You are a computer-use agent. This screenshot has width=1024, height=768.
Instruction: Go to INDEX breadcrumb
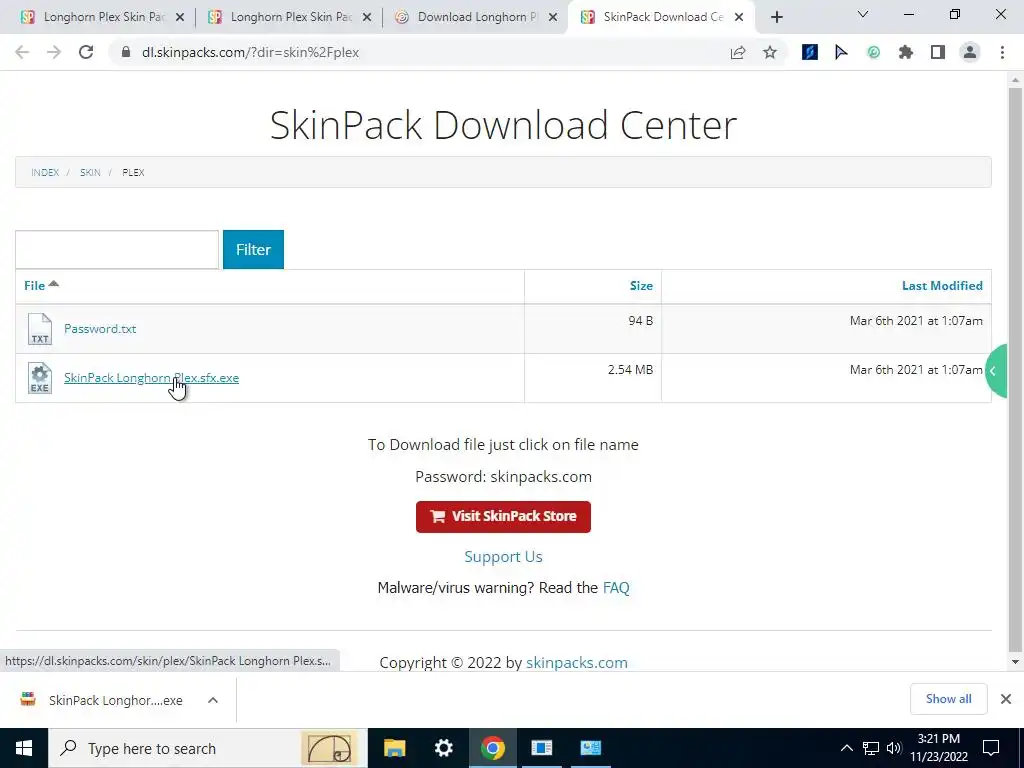coord(45,172)
